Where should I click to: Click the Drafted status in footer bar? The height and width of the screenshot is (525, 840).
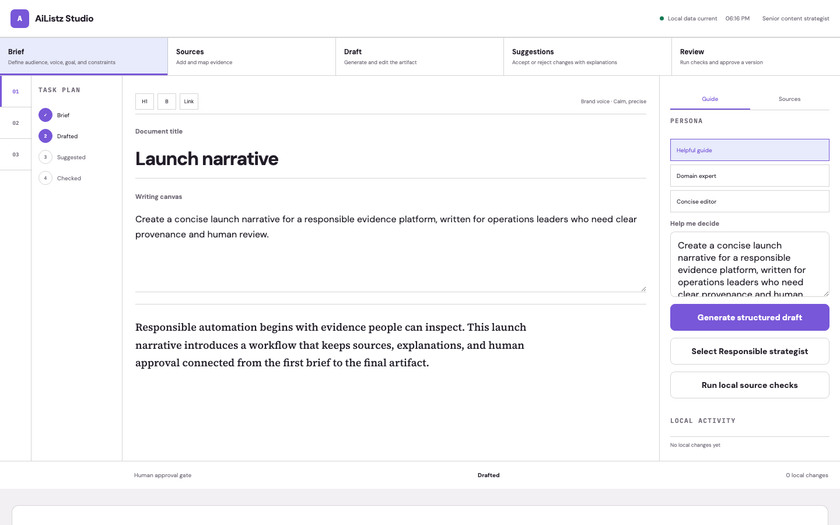(x=489, y=475)
